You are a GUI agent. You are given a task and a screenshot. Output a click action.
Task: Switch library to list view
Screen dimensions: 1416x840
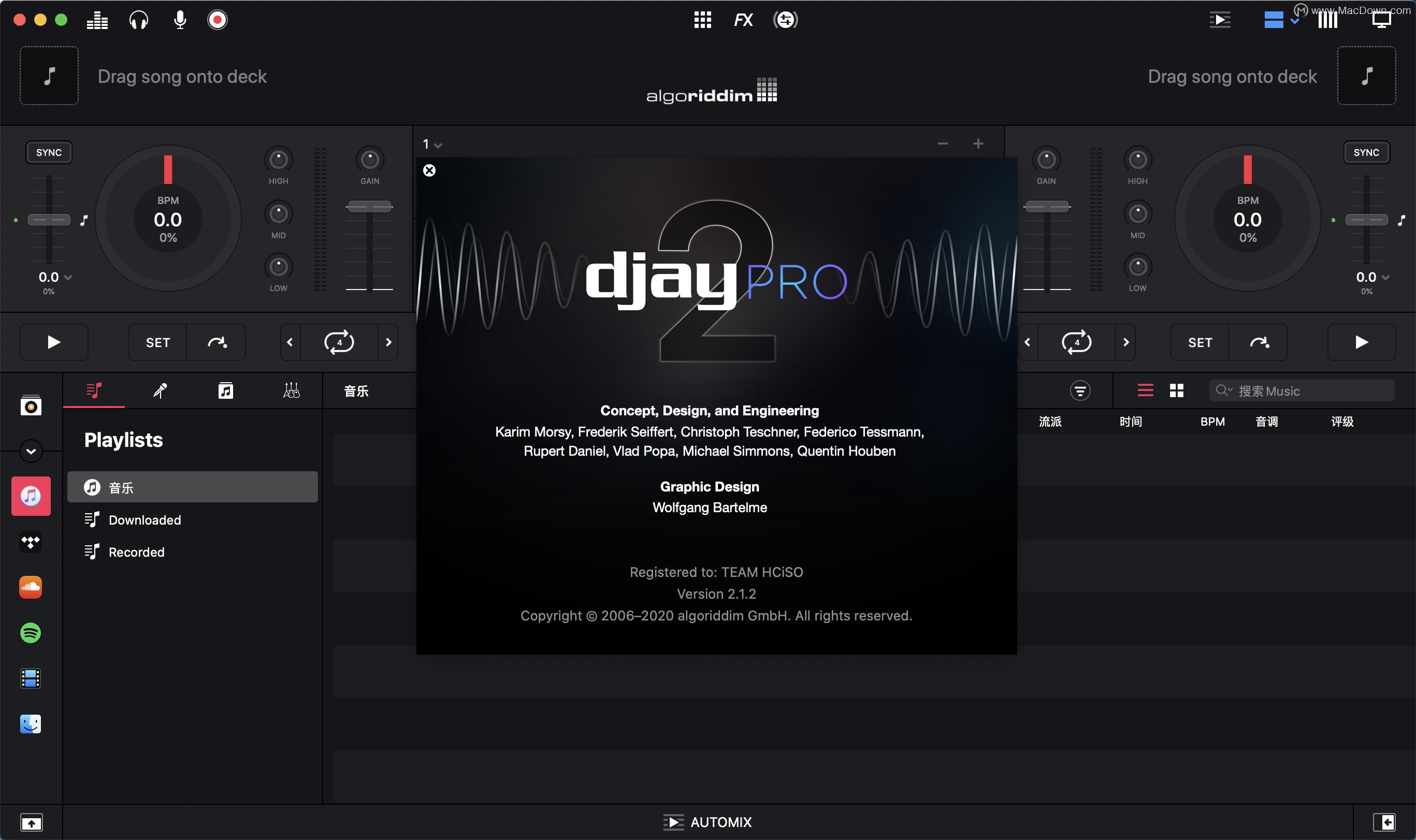coord(1146,390)
